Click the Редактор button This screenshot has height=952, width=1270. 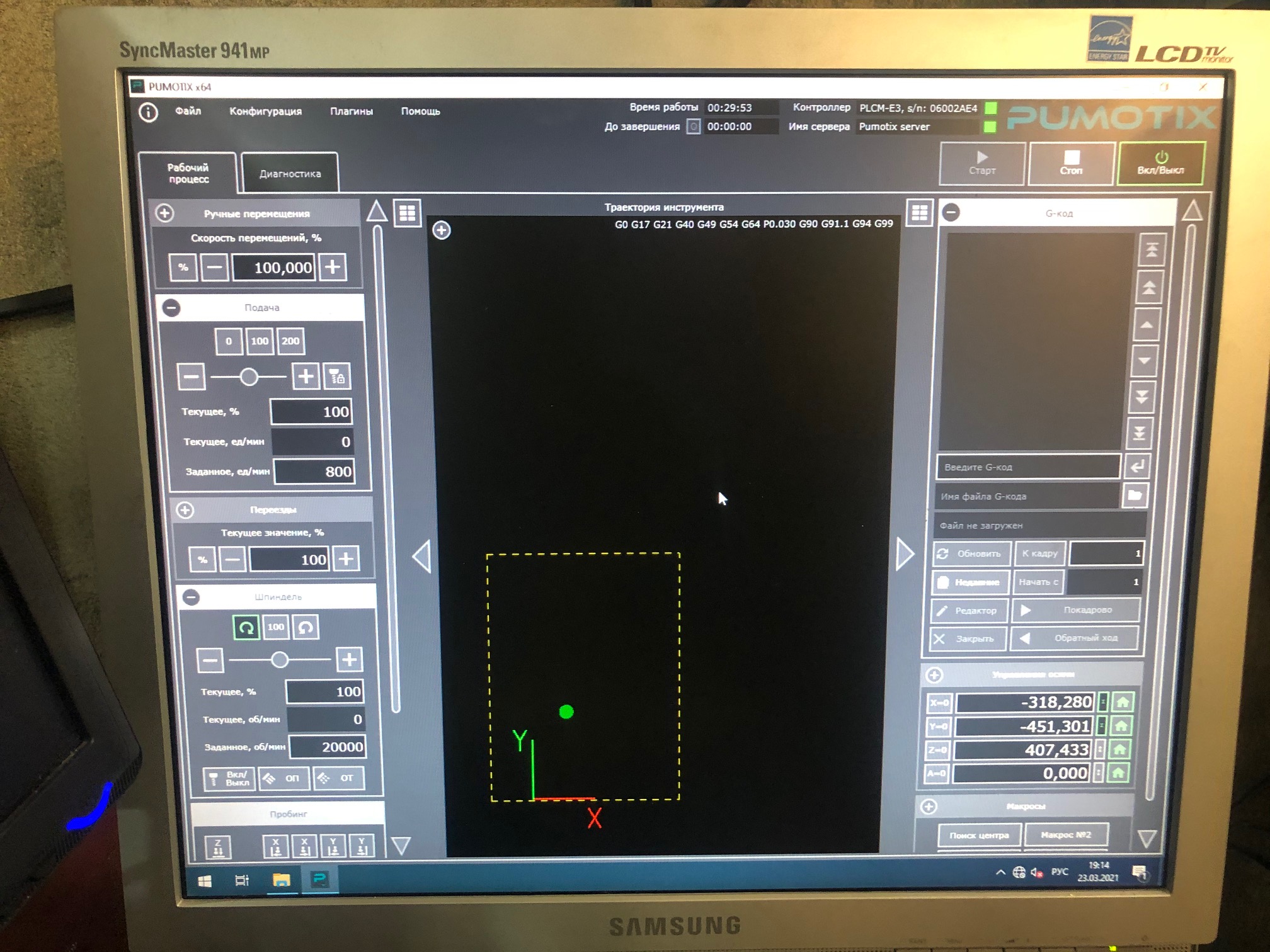click(968, 610)
